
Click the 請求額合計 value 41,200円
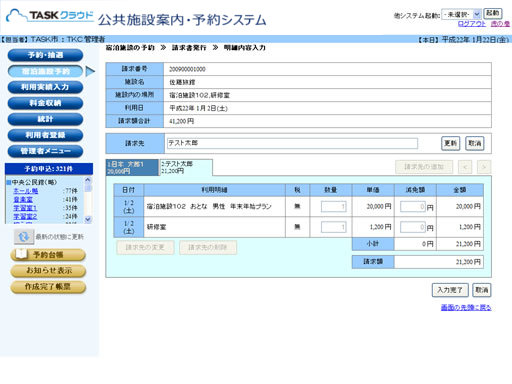click(x=181, y=121)
